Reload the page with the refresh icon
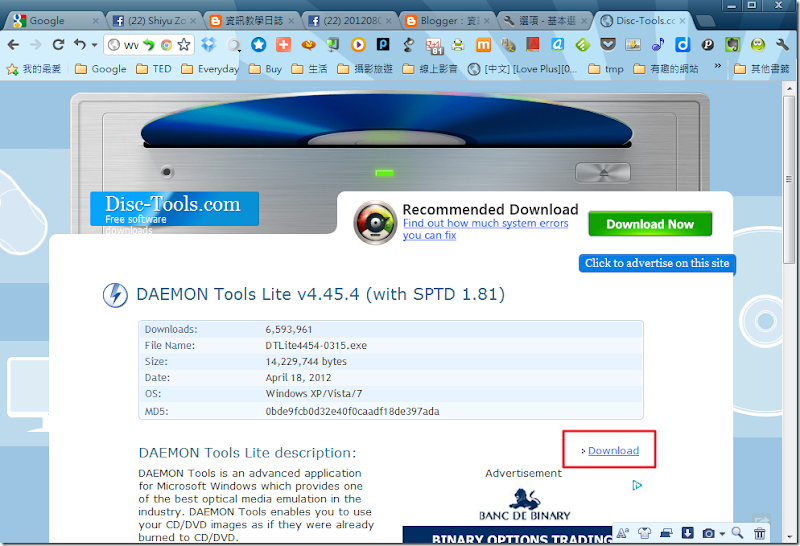Screen dimensions: 800x546 click(x=58, y=45)
